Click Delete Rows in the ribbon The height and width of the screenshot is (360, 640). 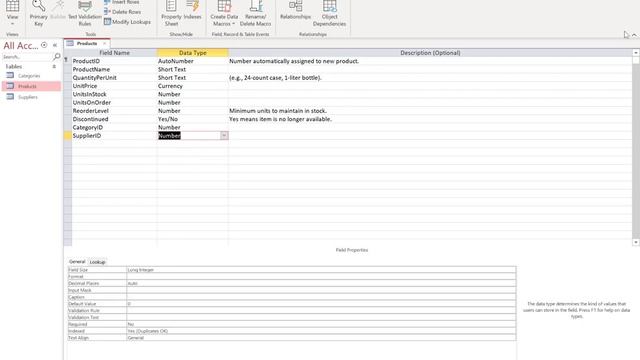pyautogui.click(x=122, y=12)
